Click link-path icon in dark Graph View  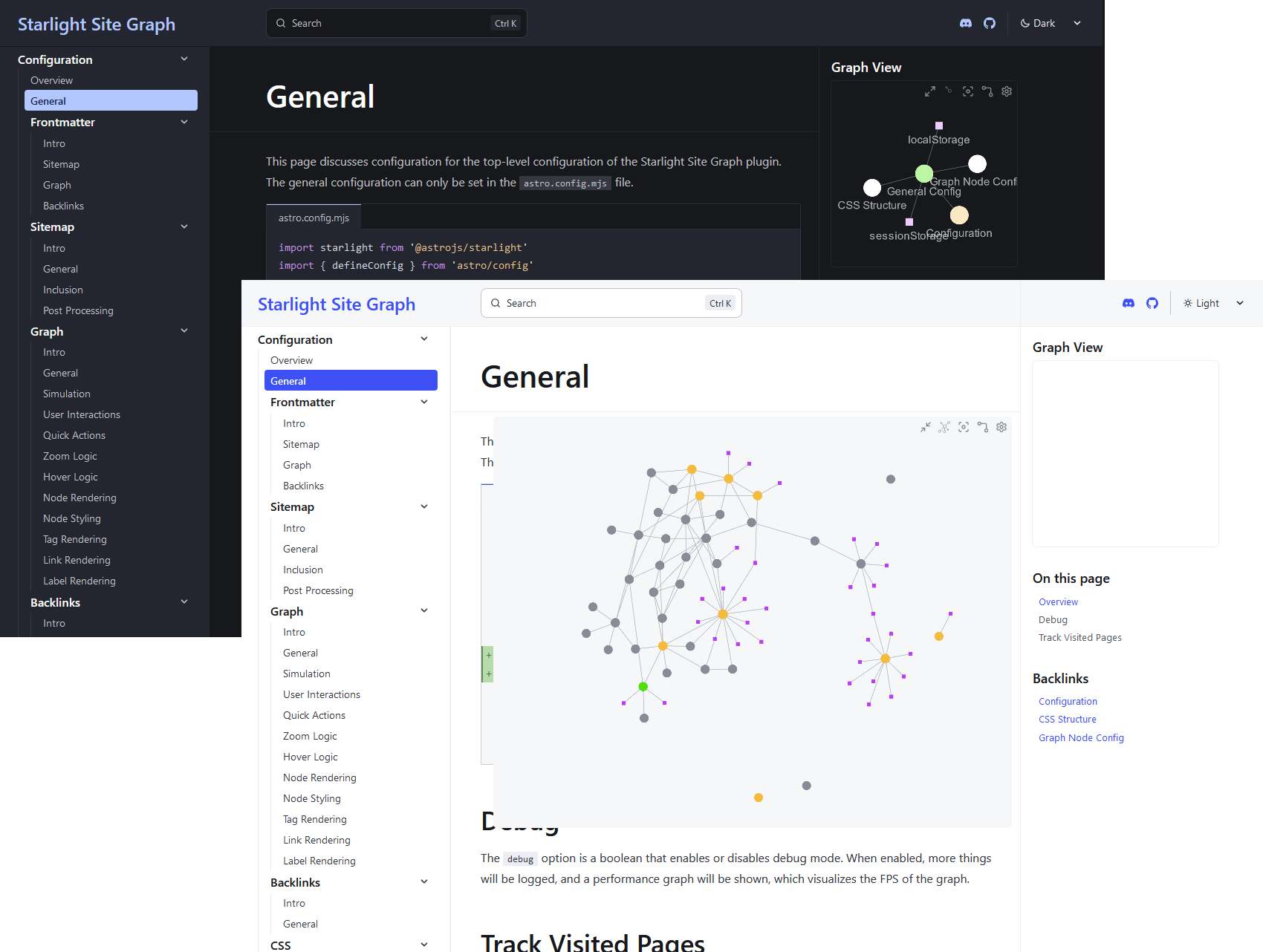tap(987, 91)
